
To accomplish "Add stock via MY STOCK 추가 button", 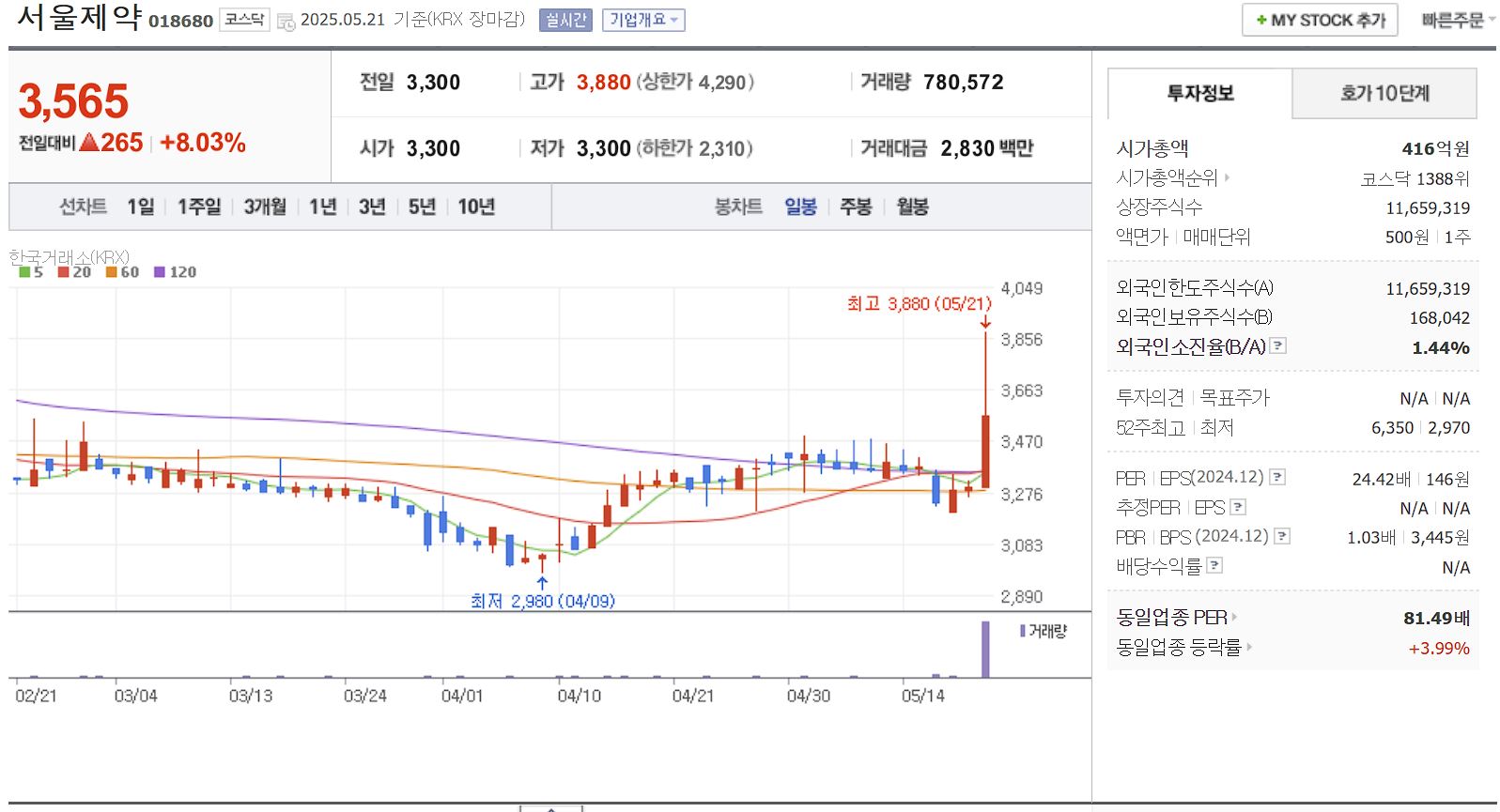I will (x=1320, y=20).
